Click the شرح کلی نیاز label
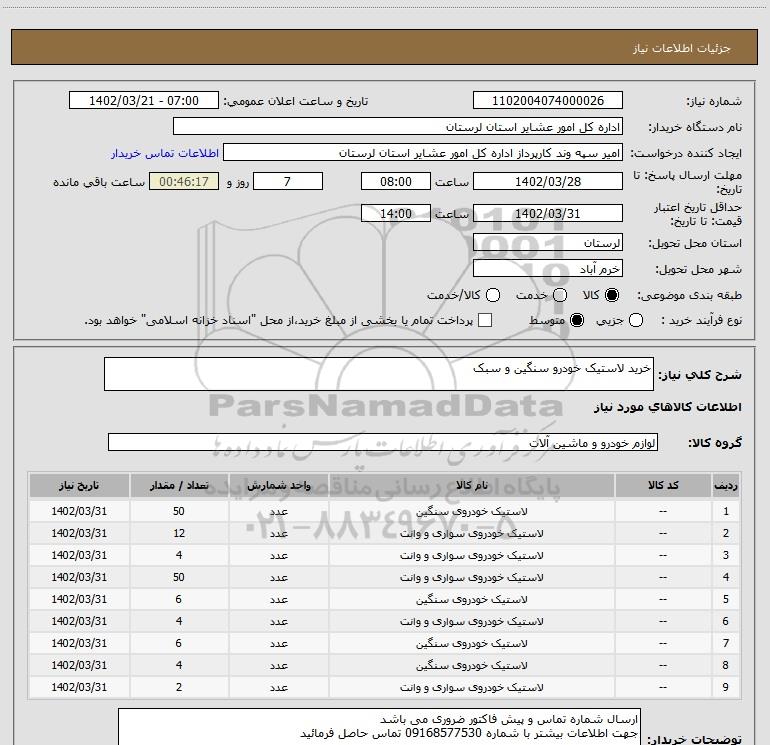770x745 pixels. [700, 375]
